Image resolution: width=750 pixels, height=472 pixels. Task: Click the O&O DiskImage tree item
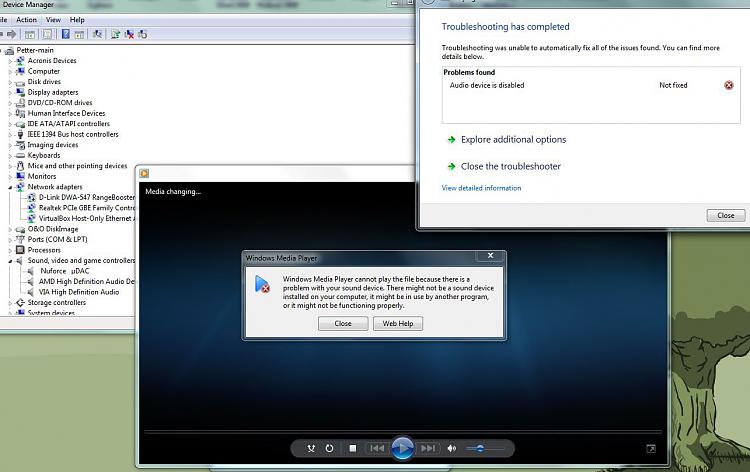(53, 229)
